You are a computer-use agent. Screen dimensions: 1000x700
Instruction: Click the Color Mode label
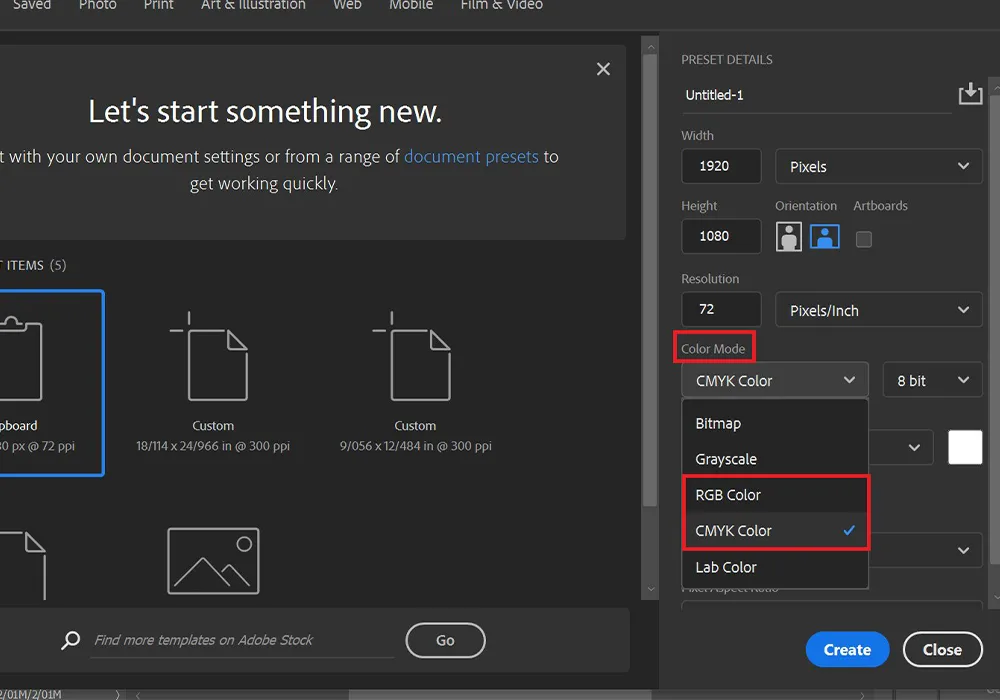click(x=713, y=349)
